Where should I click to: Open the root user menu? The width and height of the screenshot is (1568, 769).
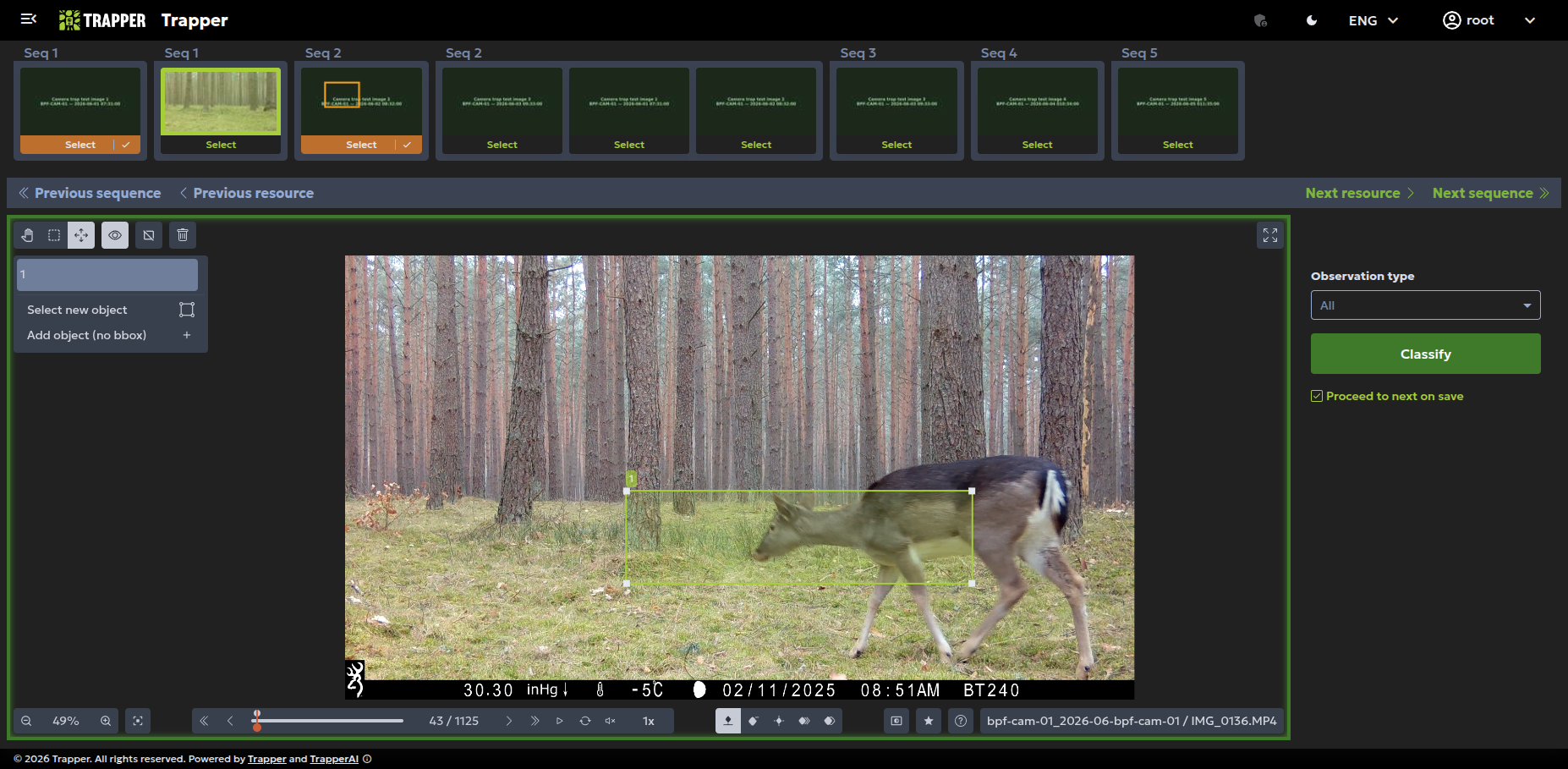(x=1489, y=20)
